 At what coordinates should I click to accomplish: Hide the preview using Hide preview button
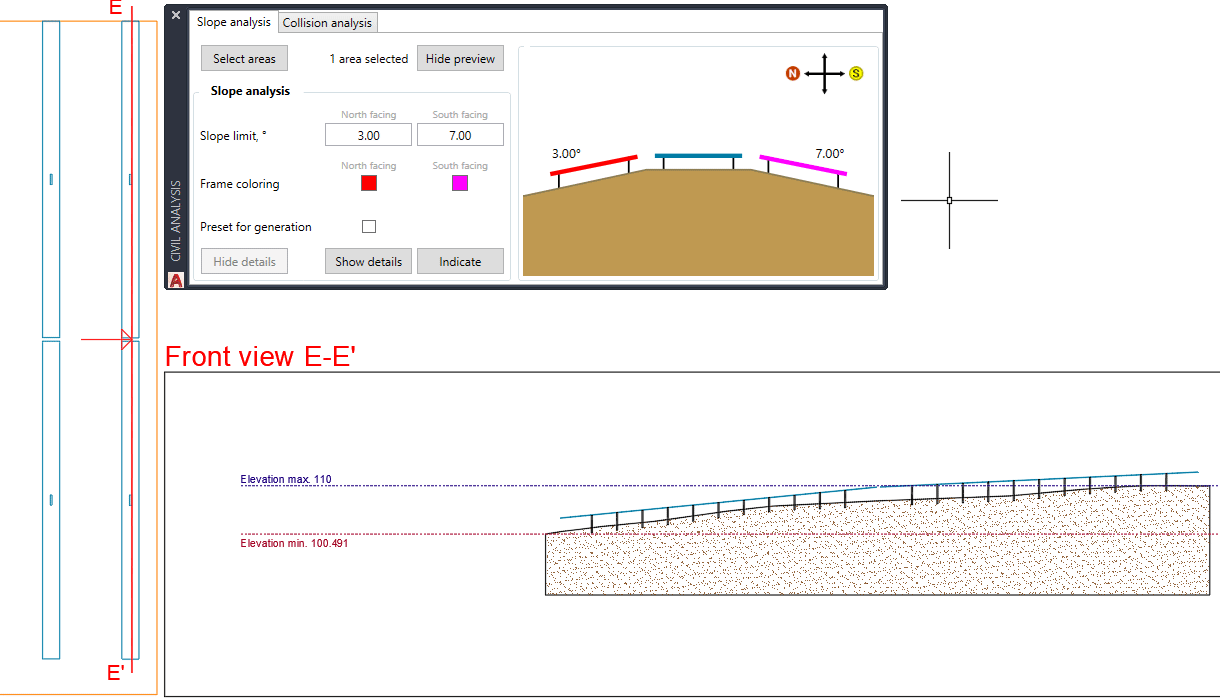pyautogui.click(x=460, y=59)
